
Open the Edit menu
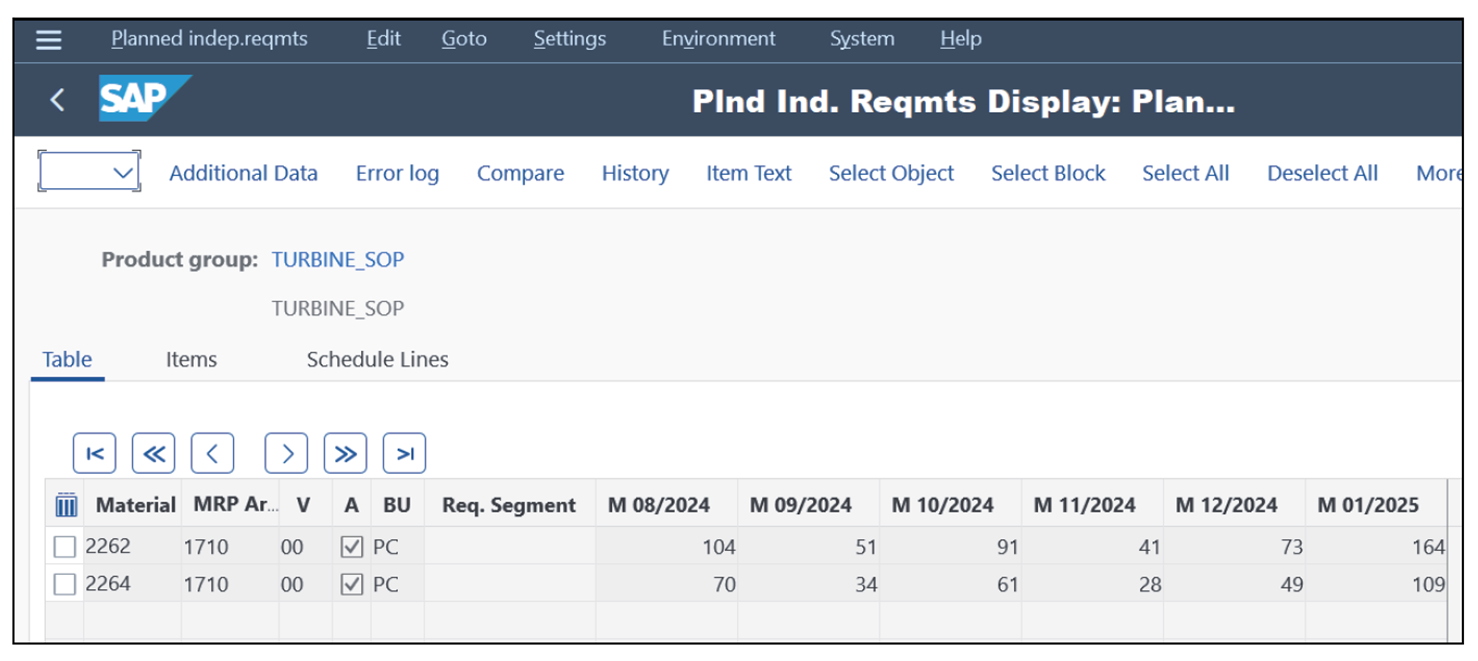coord(383,39)
